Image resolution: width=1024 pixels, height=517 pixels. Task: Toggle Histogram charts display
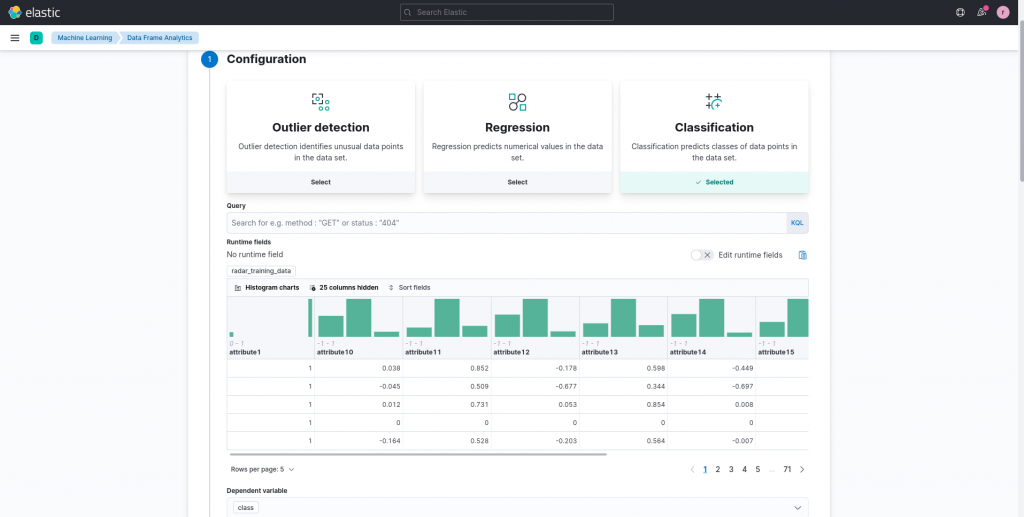[267, 287]
